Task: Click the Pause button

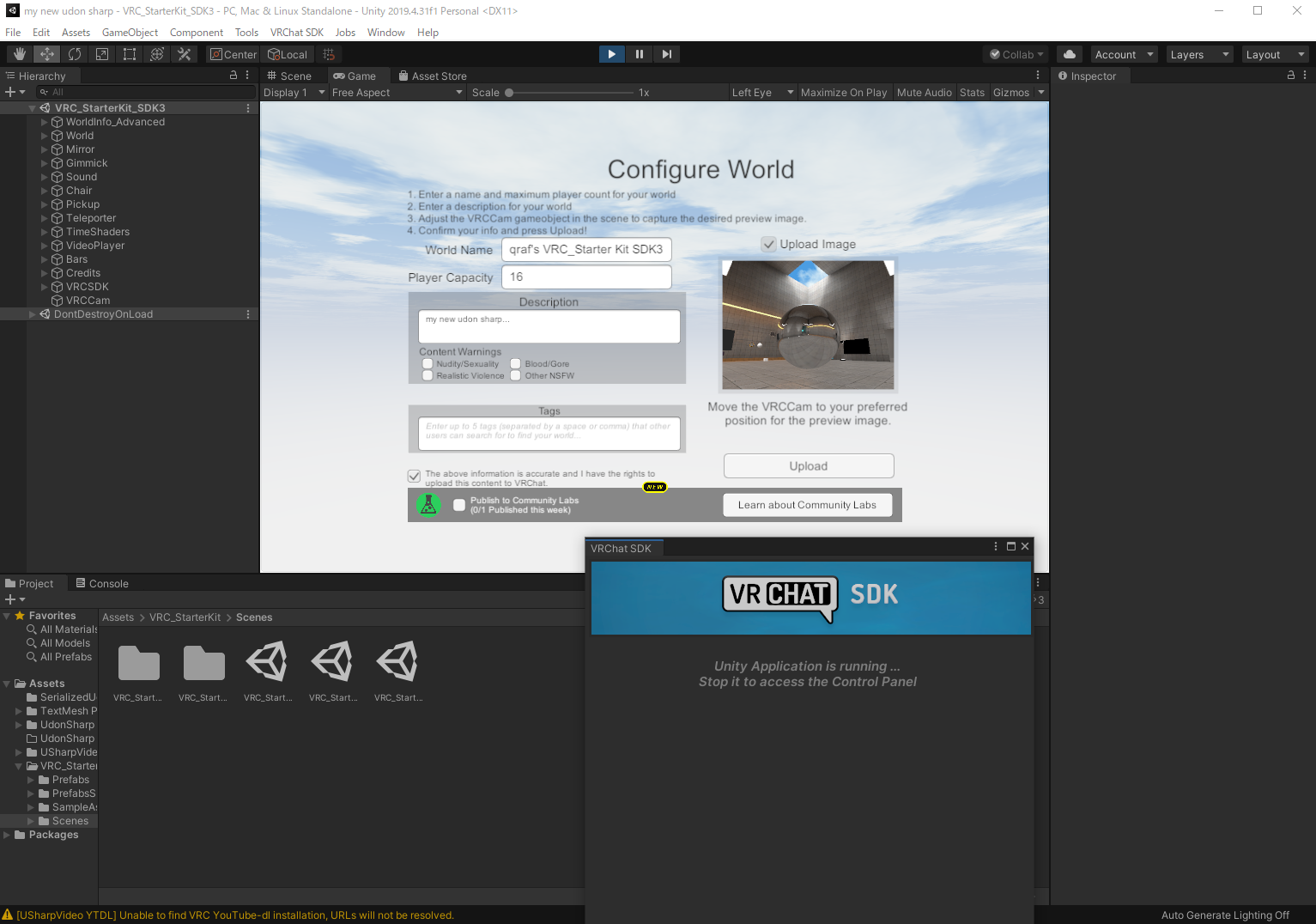Action: coord(639,54)
